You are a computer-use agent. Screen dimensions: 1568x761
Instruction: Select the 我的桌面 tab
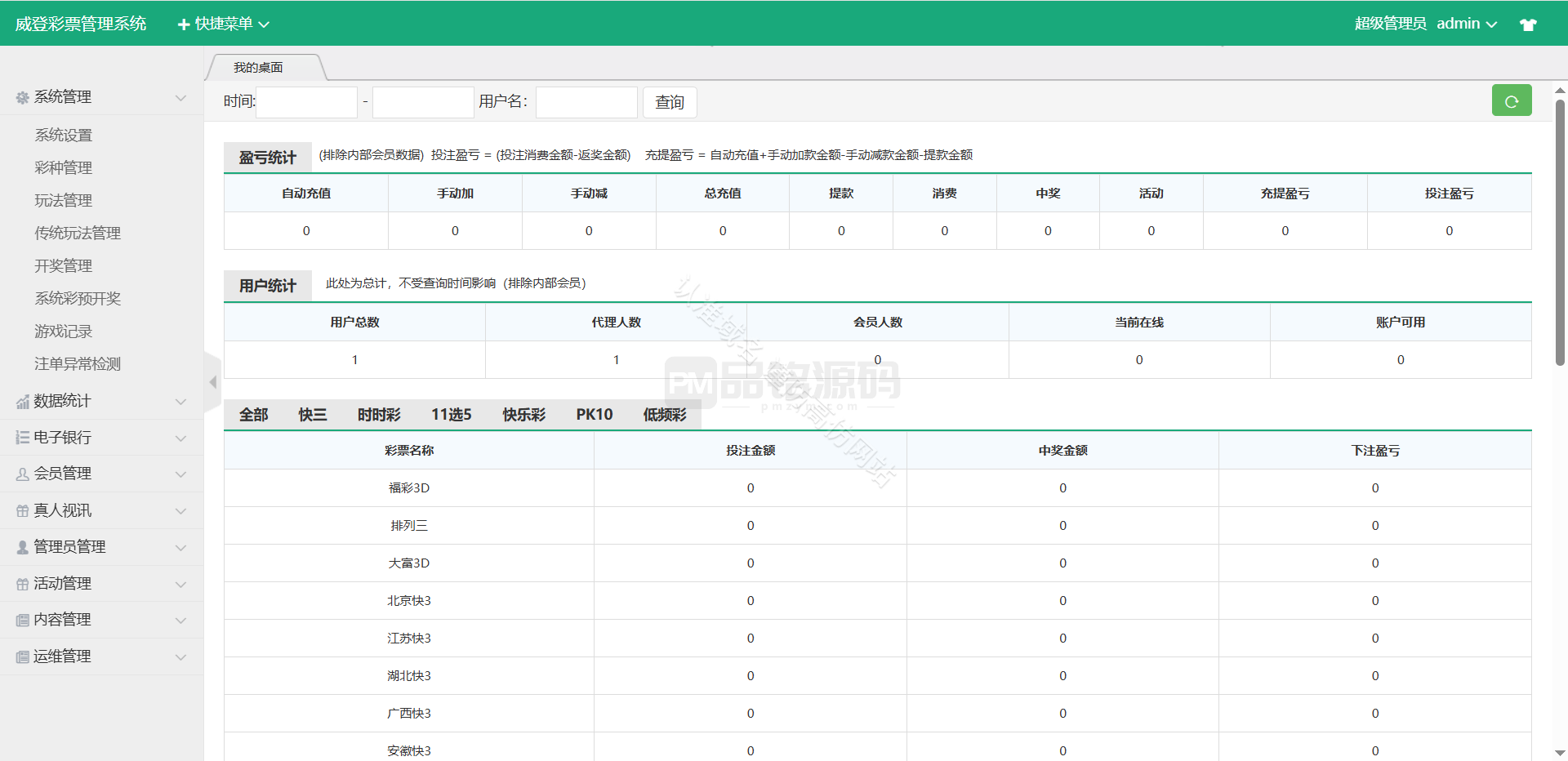click(x=258, y=67)
